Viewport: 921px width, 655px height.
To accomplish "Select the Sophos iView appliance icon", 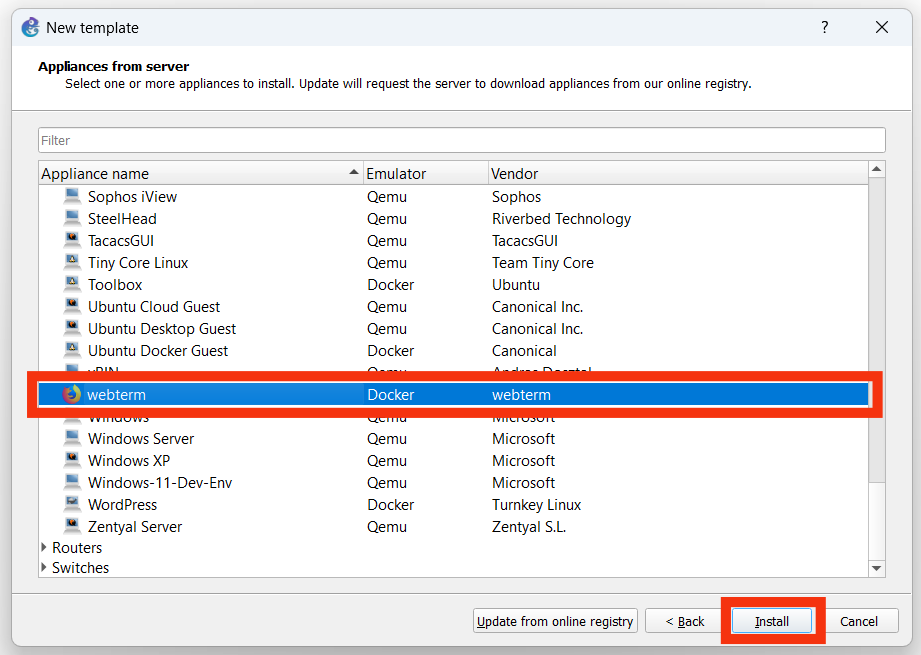I will (71, 197).
